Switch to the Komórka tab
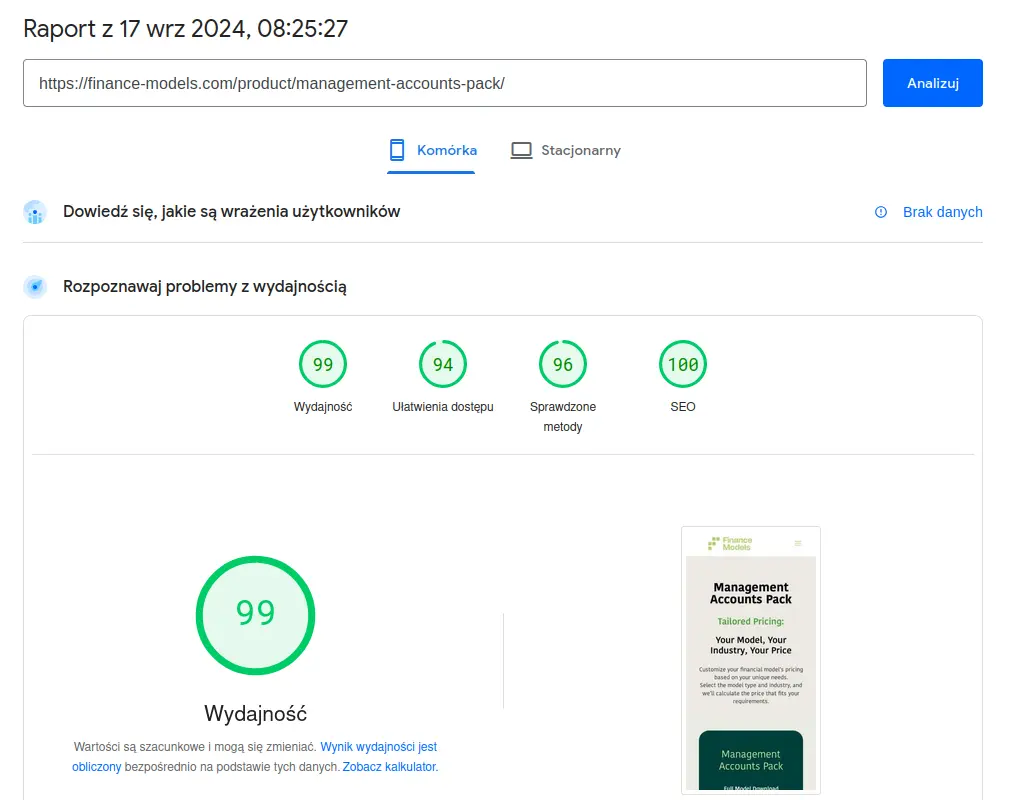 (x=432, y=150)
